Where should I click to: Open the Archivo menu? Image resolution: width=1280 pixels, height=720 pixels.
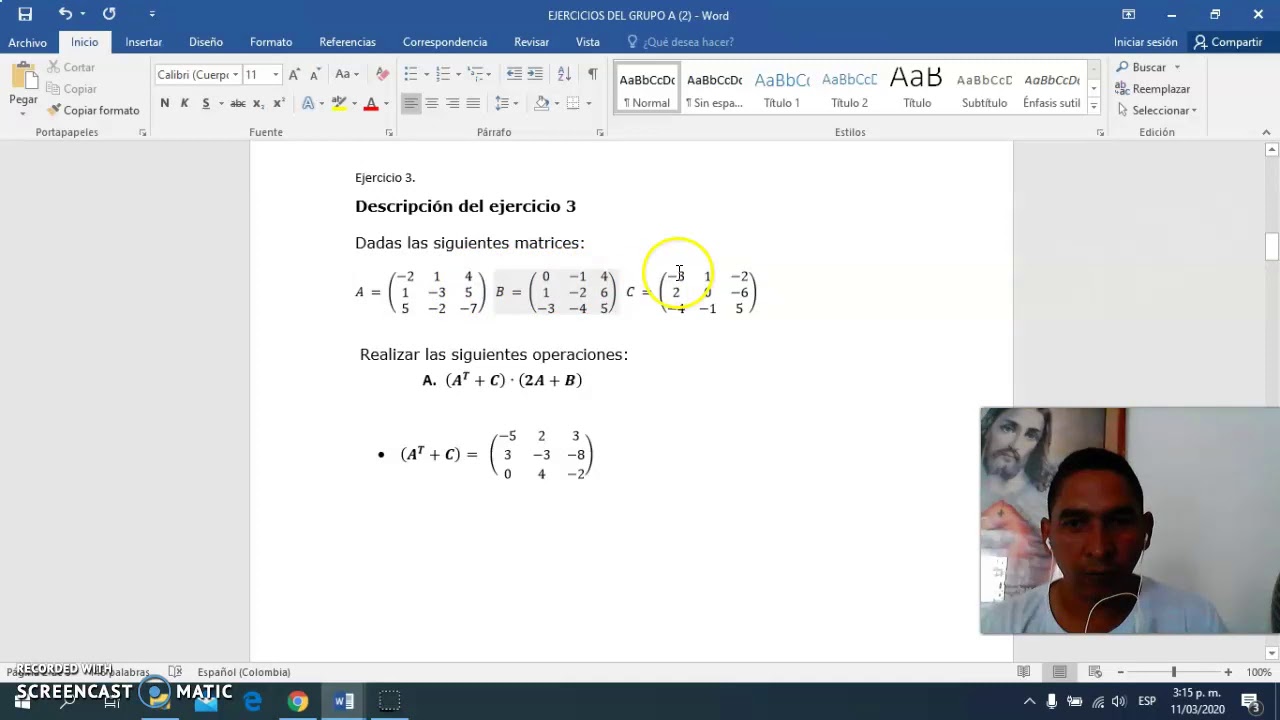click(x=27, y=42)
